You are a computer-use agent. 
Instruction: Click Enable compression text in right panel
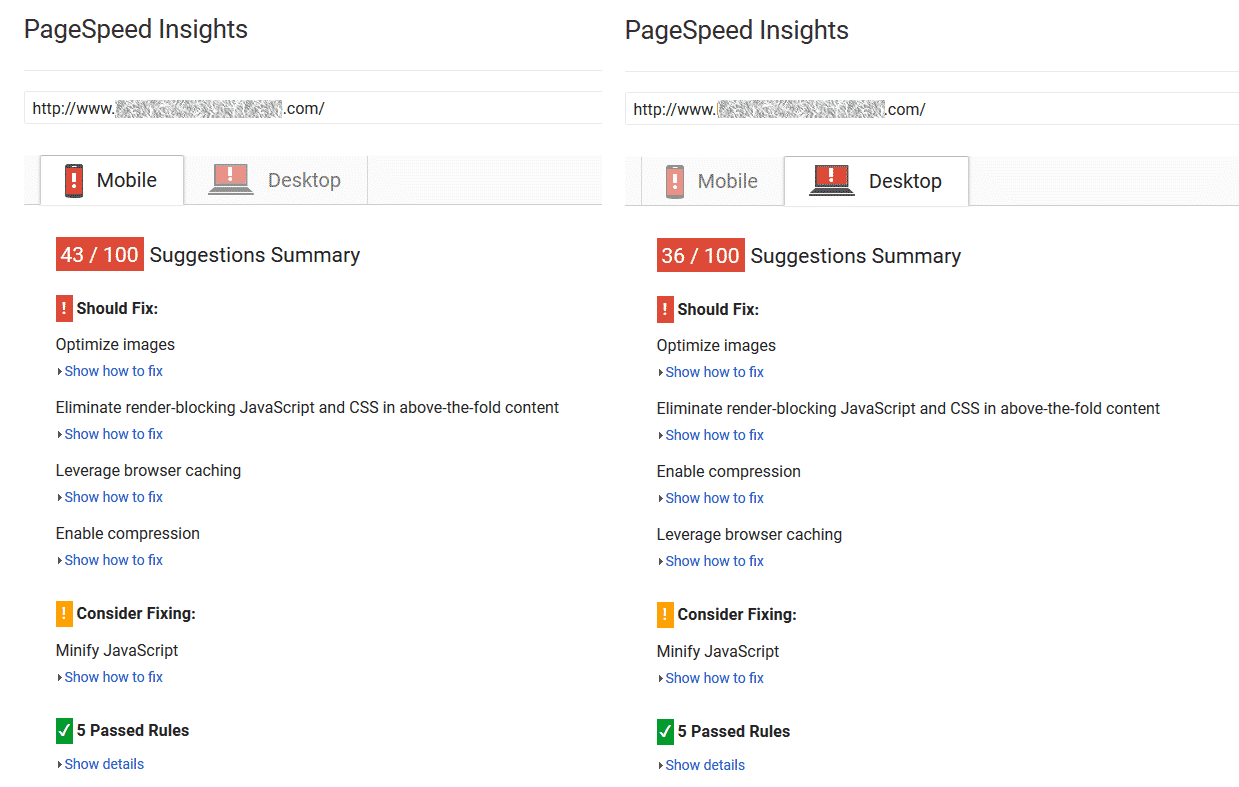pyautogui.click(x=729, y=472)
